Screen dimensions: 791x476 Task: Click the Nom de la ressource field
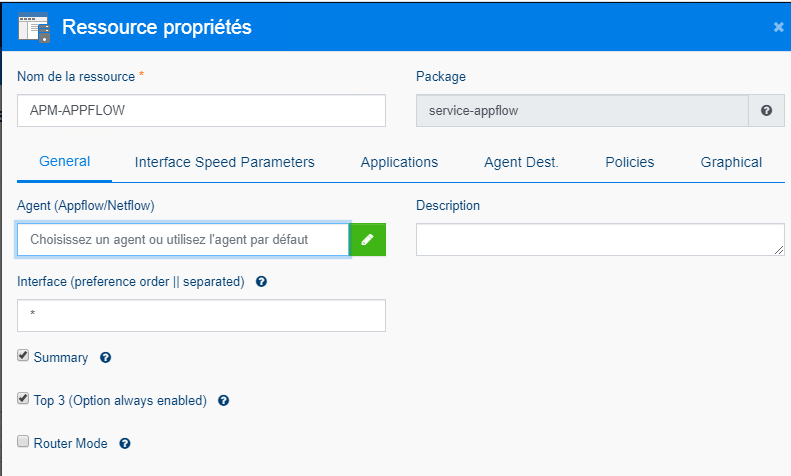pyautogui.click(x=201, y=111)
